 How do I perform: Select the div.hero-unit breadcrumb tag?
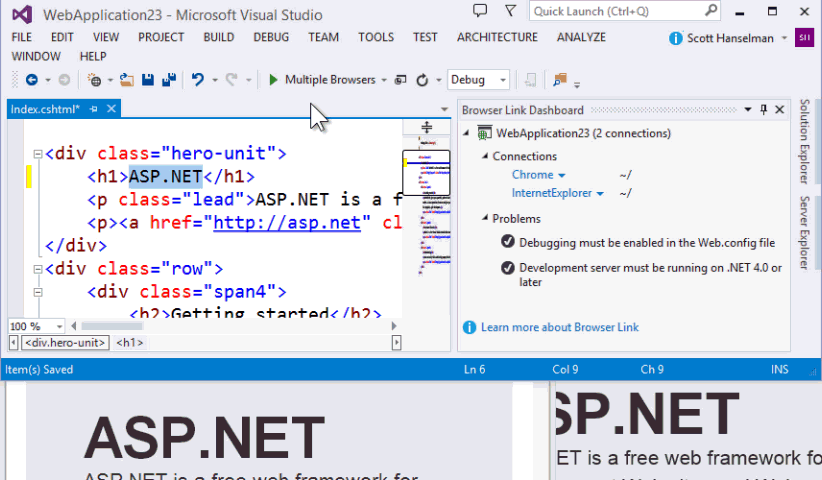(65, 343)
